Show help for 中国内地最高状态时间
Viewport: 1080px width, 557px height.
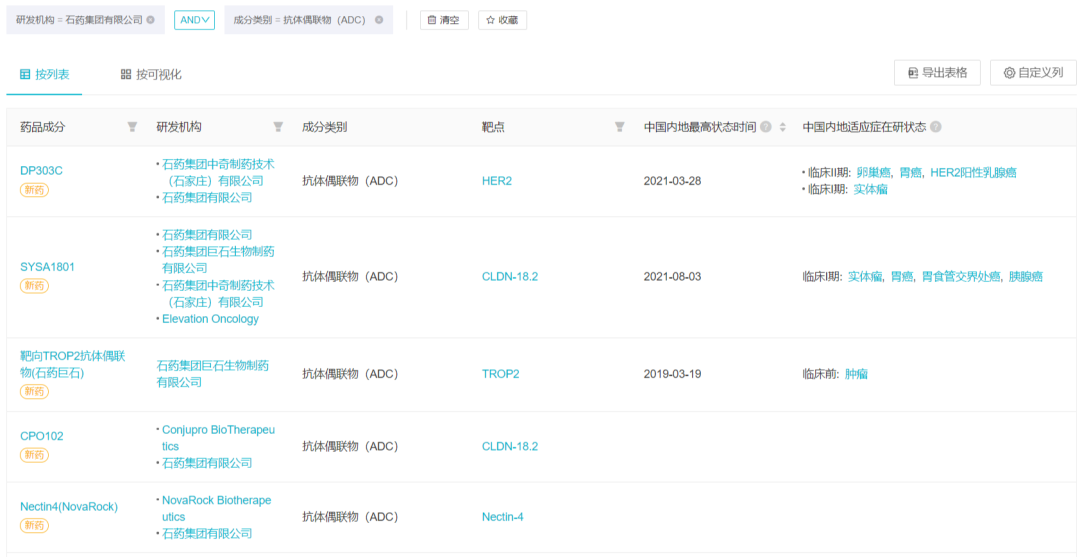click(765, 127)
